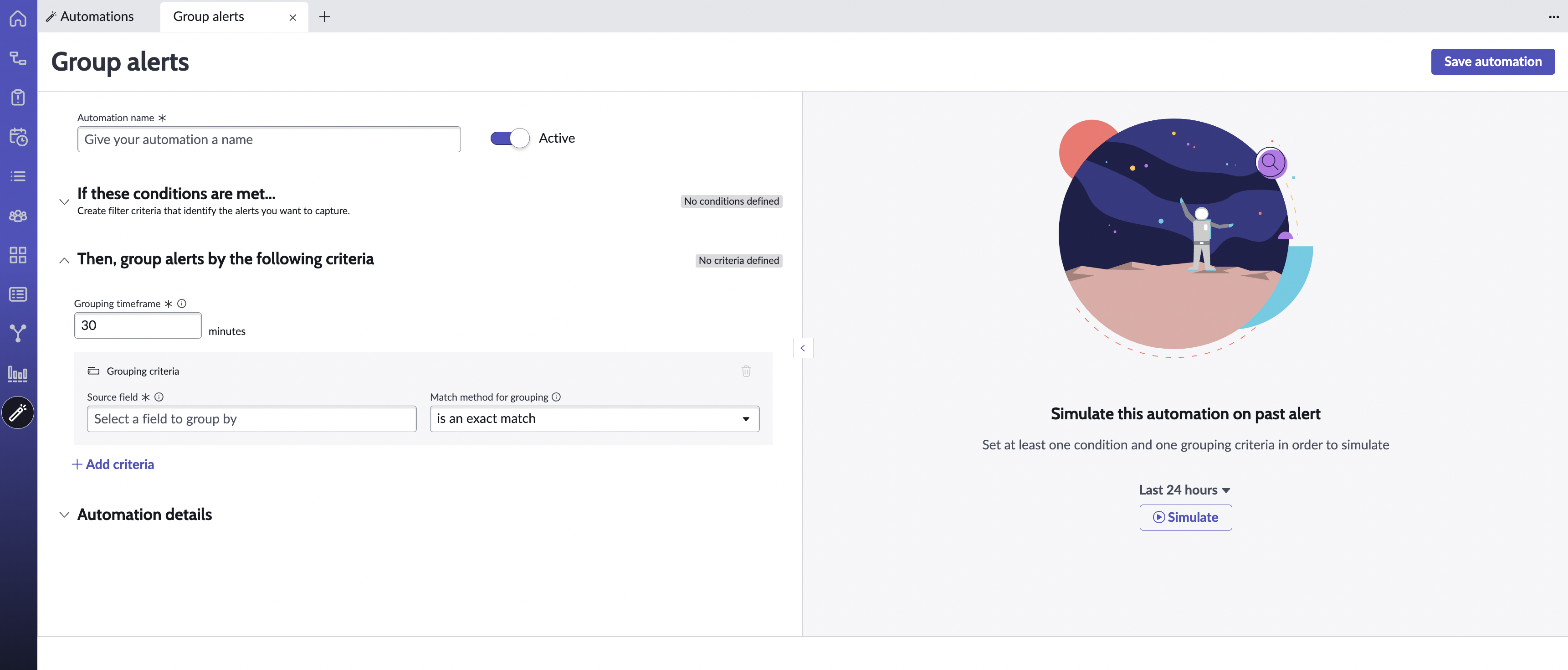Screen dimensions: 1568x670
Task: Open the fork branch sidebar icon
Action: 18,333
